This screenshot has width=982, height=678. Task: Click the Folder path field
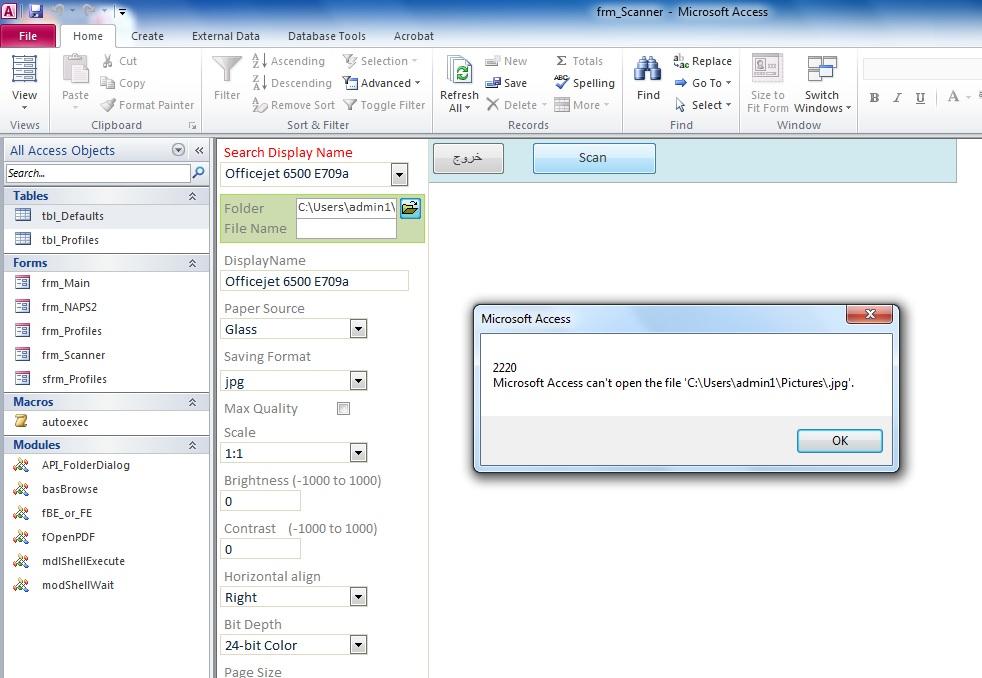point(346,207)
